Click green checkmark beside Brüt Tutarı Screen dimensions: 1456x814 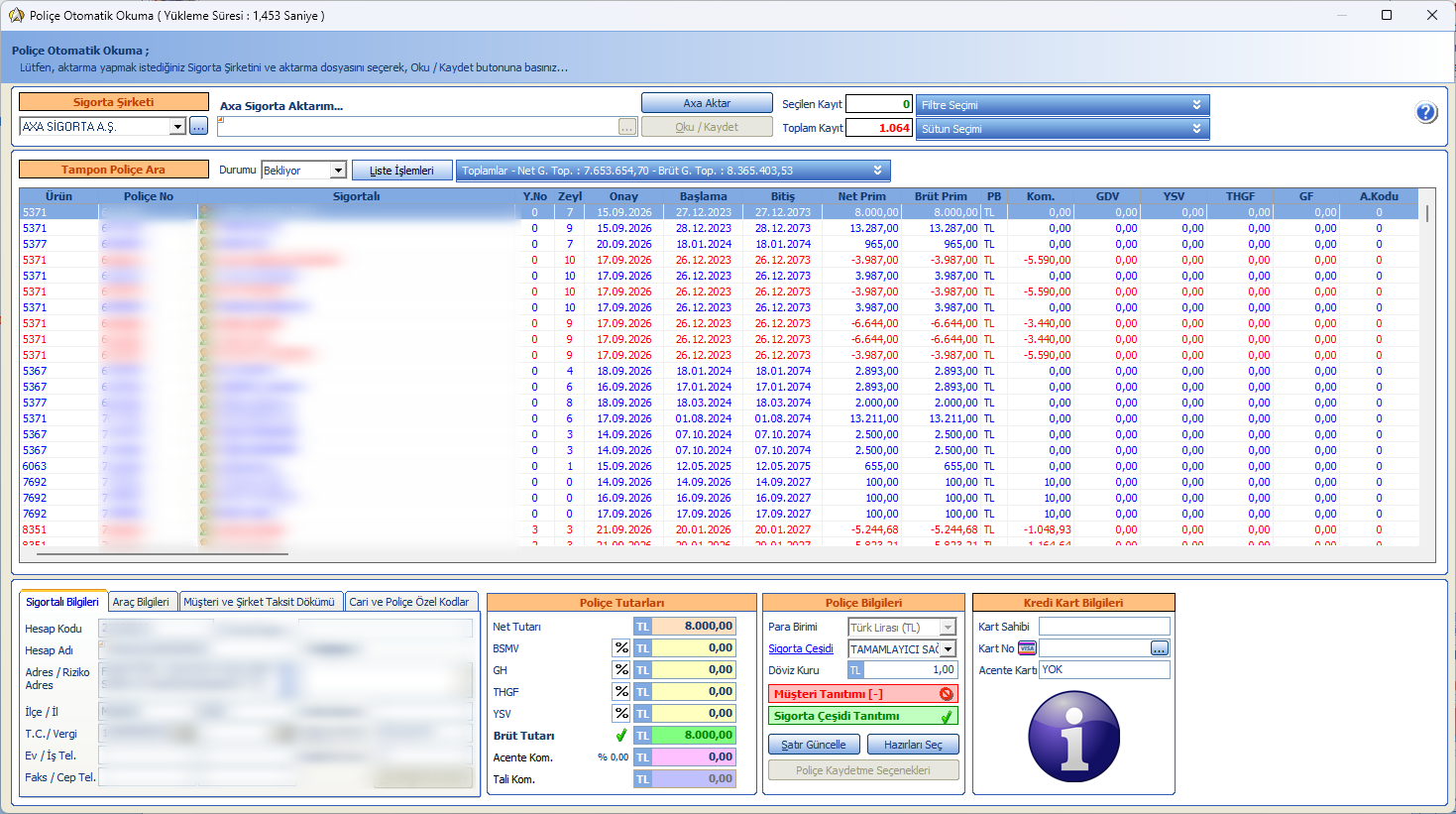pos(621,736)
